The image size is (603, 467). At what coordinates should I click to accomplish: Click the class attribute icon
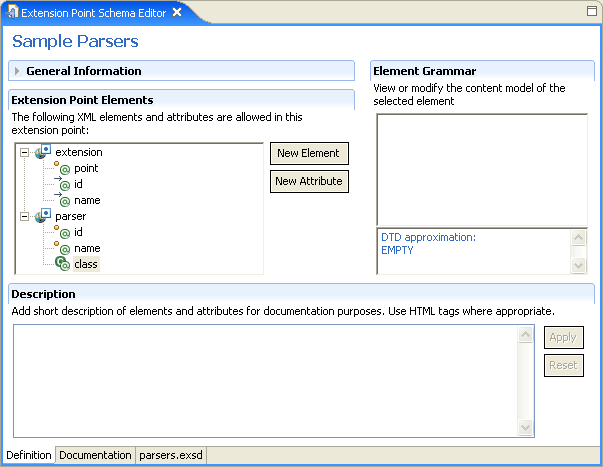pyautogui.click(x=62, y=264)
